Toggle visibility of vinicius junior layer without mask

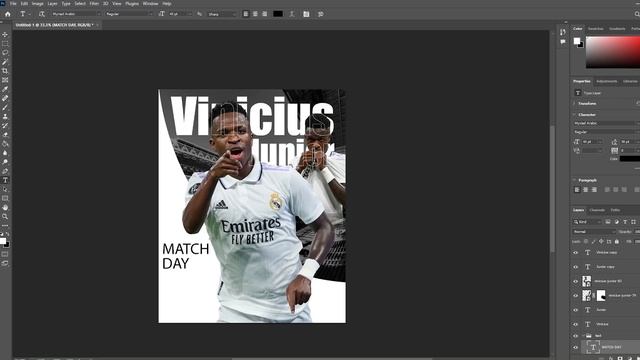pos(576,281)
